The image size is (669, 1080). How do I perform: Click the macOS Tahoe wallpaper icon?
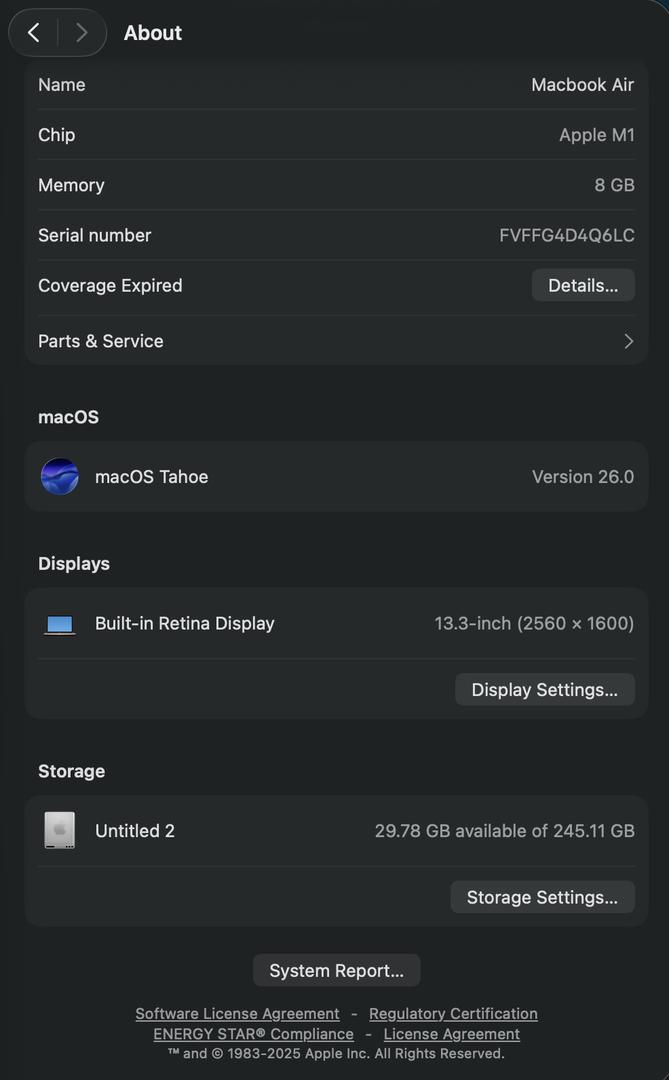pyautogui.click(x=60, y=477)
